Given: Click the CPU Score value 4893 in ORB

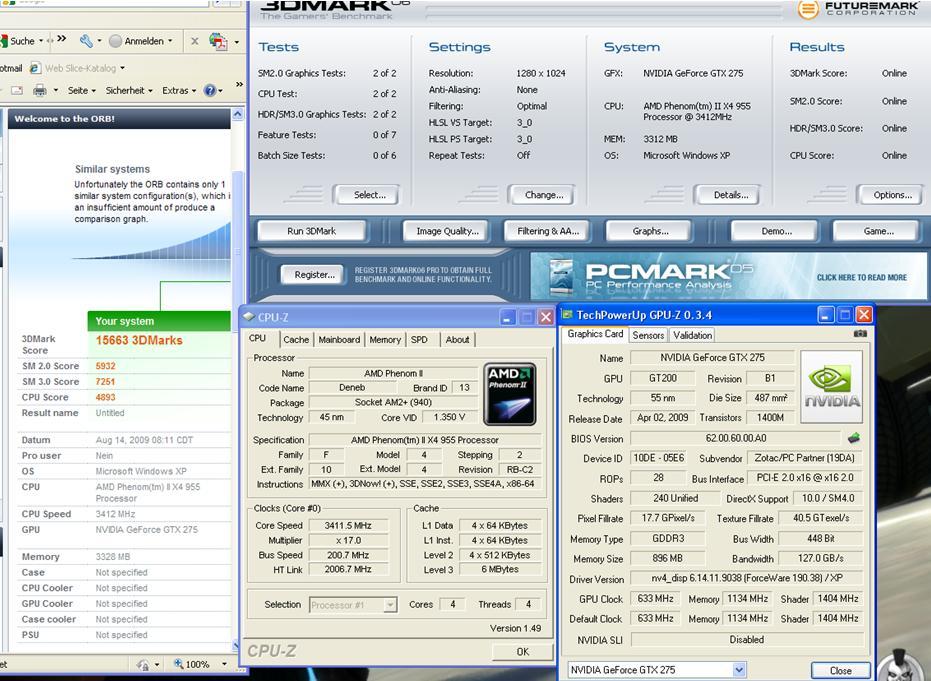Looking at the screenshot, I should pyautogui.click(x=106, y=397).
